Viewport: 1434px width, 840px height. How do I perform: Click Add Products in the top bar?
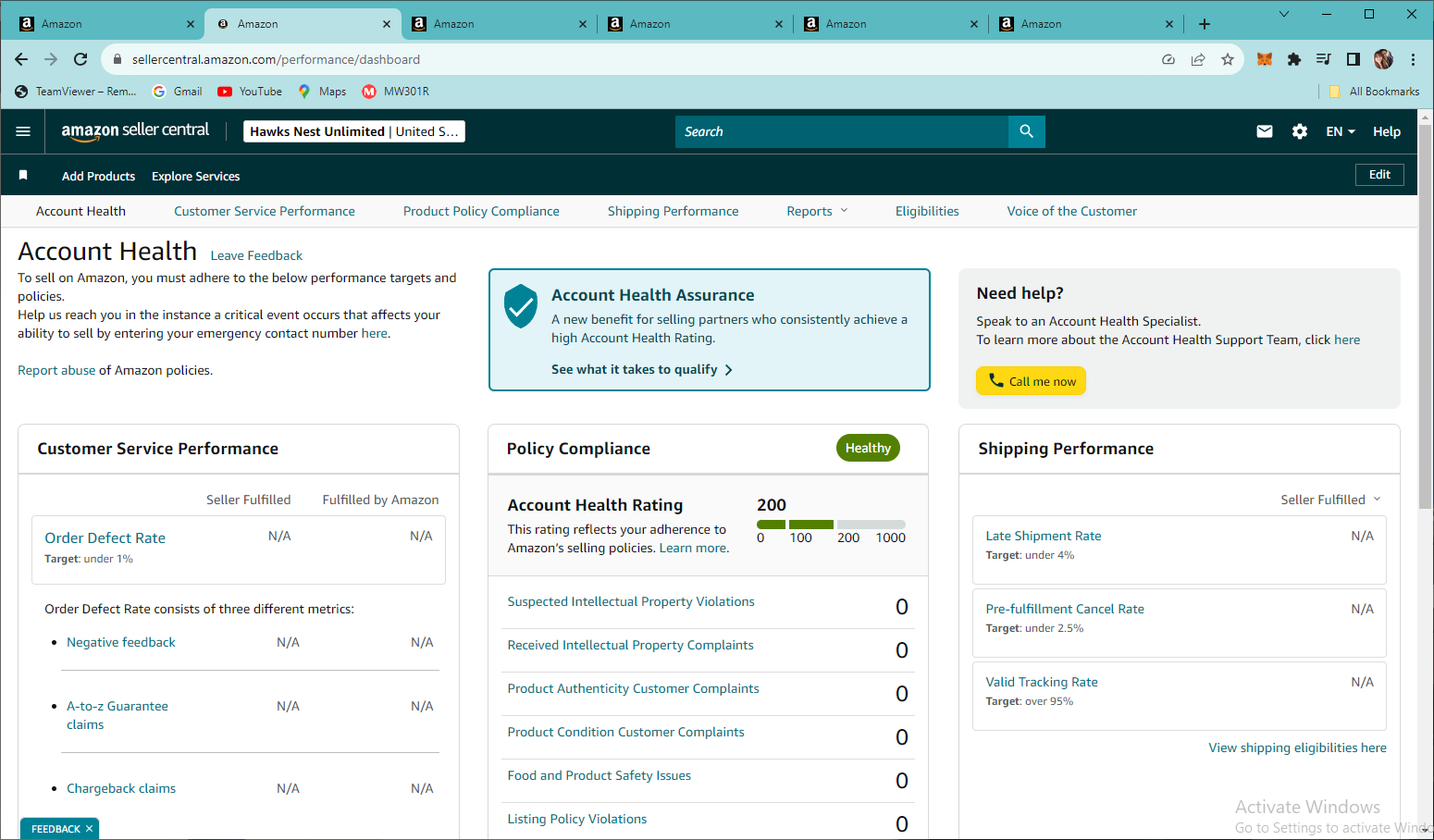click(98, 176)
